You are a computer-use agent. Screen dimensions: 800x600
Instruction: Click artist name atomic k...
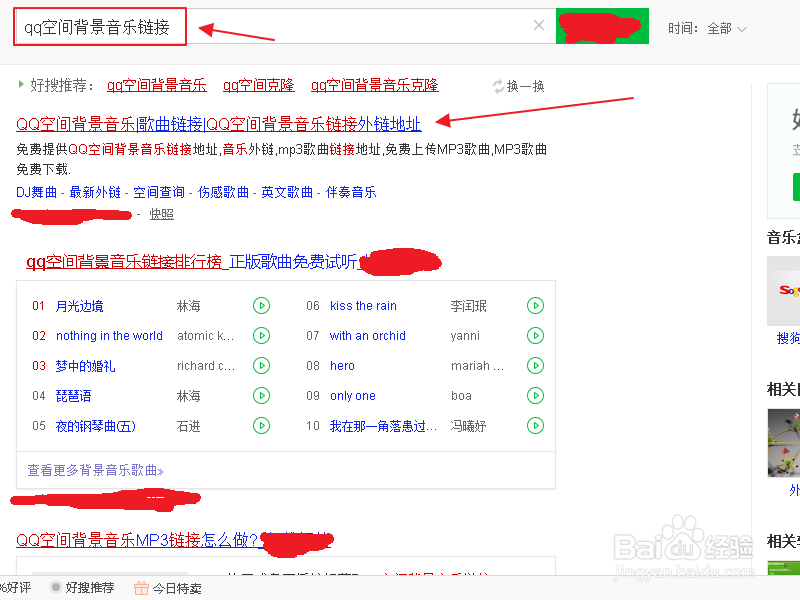[205, 336]
